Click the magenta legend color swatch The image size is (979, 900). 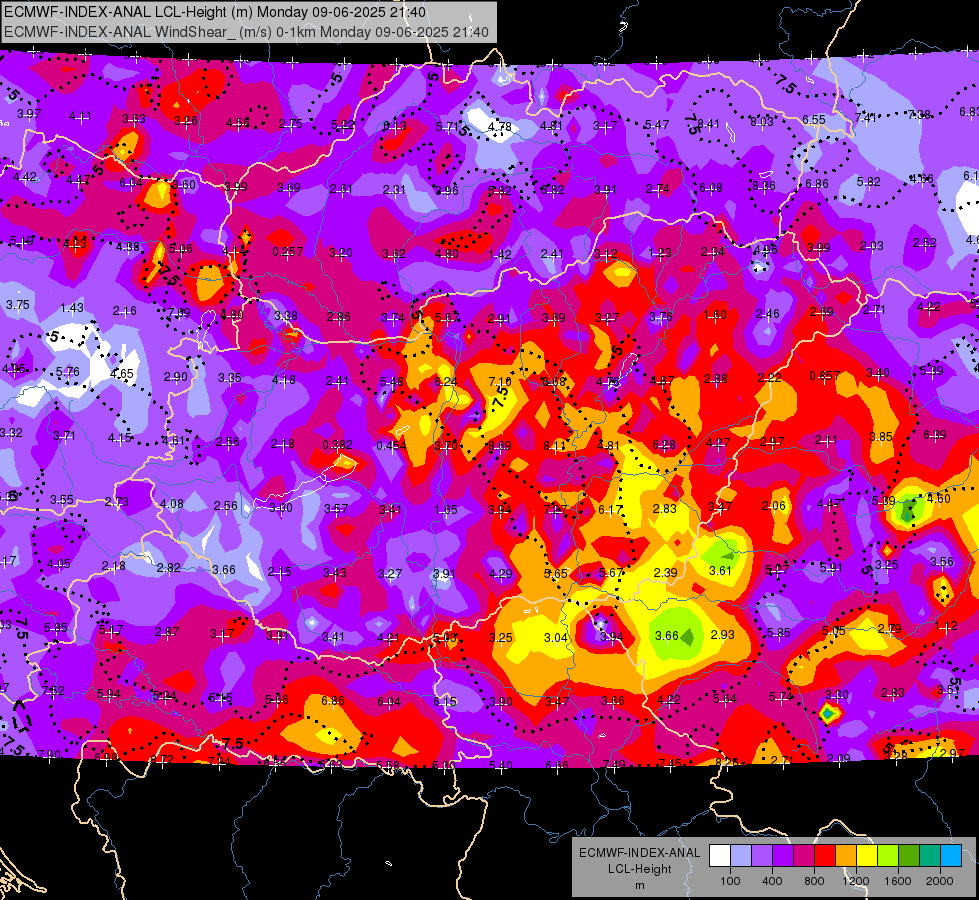pyautogui.click(x=804, y=855)
